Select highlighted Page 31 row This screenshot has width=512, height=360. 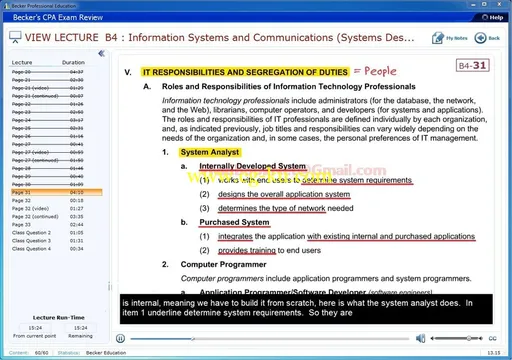pos(57,192)
